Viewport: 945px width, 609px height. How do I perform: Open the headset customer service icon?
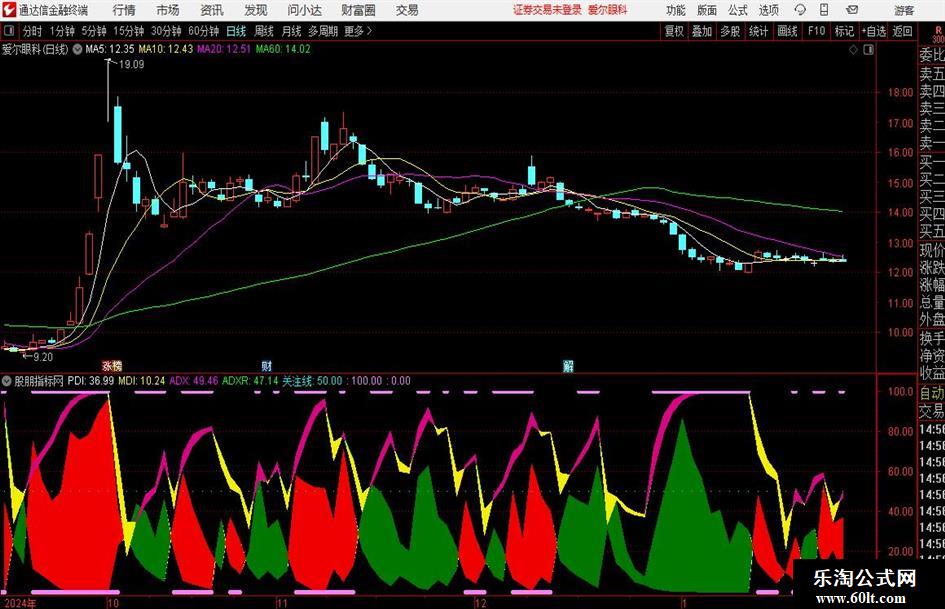click(800, 10)
